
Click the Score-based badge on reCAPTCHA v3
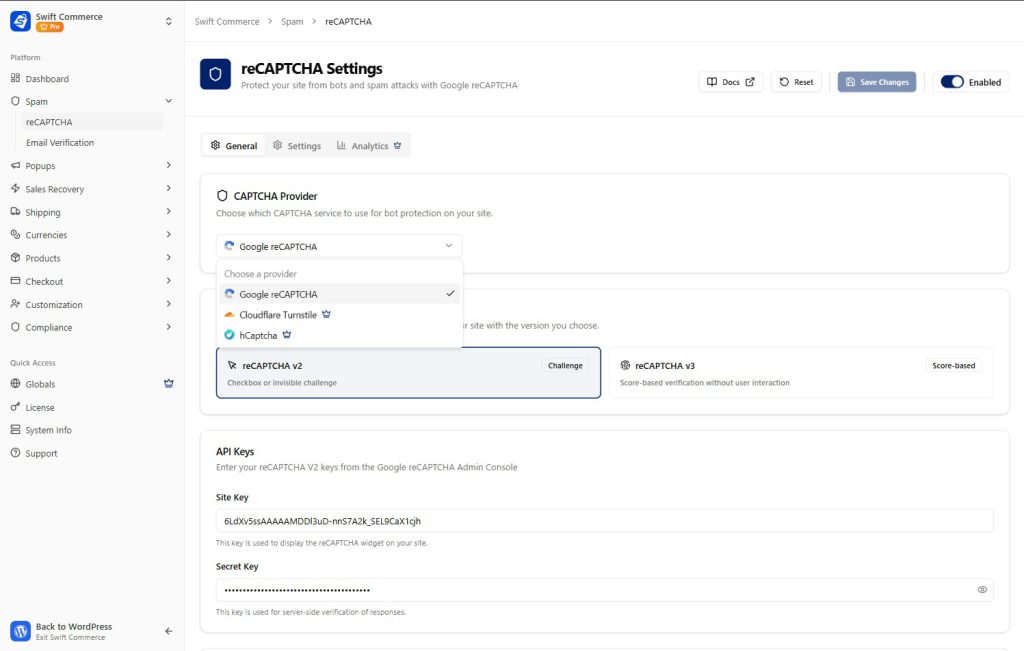coord(953,366)
